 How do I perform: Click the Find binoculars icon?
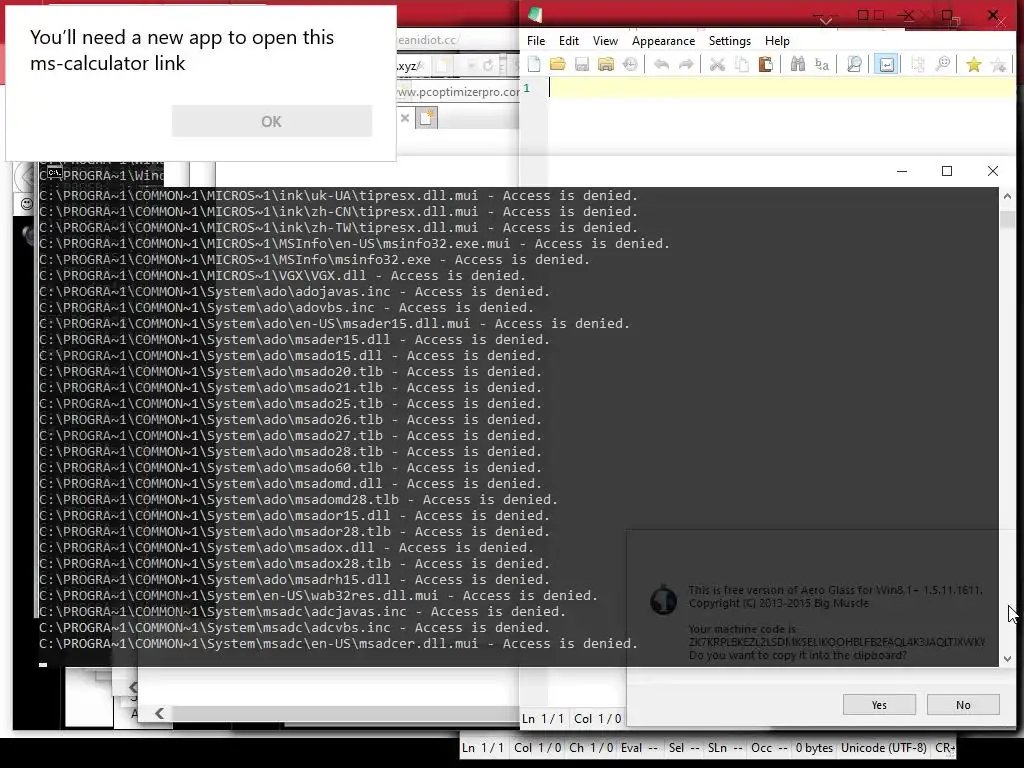pyautogui.click(x=797, y=64)
